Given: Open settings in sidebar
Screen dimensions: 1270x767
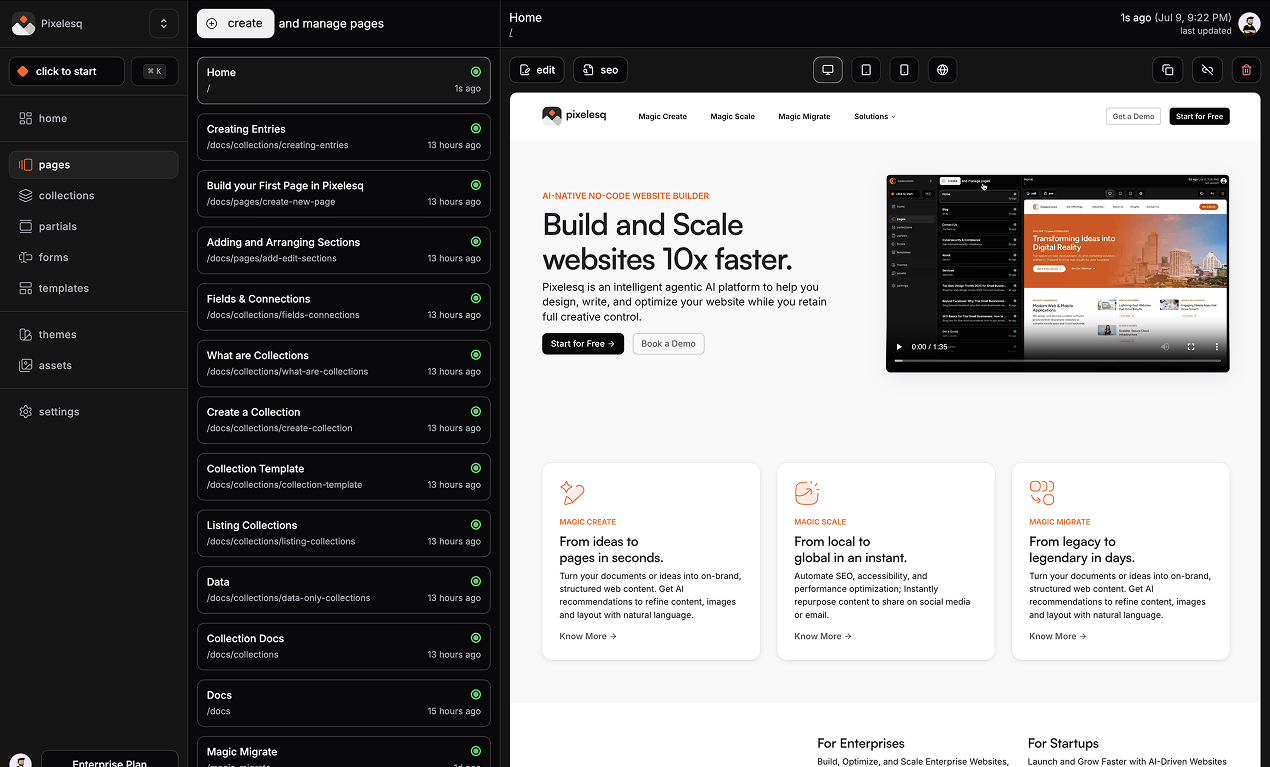Looking at the screenshot, I should tap(94, 412).
